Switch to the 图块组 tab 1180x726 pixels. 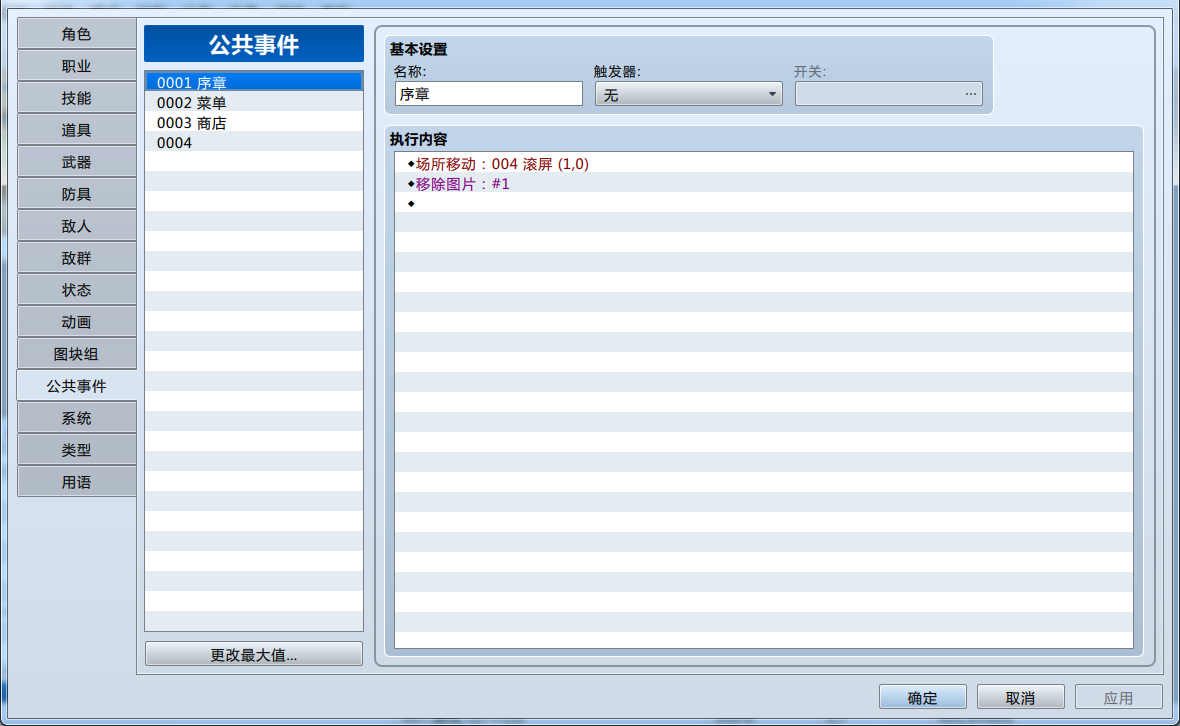point(77,354)
